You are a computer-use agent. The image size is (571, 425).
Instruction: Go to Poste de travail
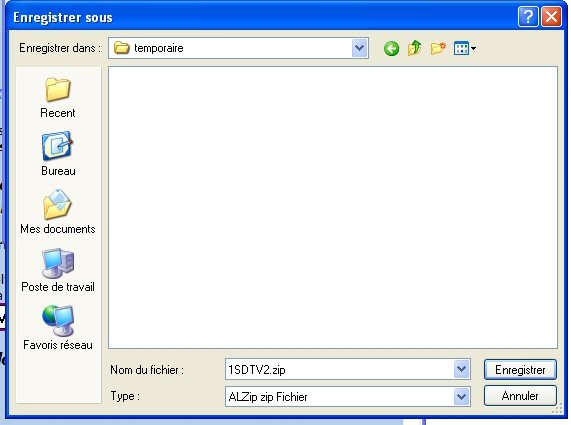58,270
